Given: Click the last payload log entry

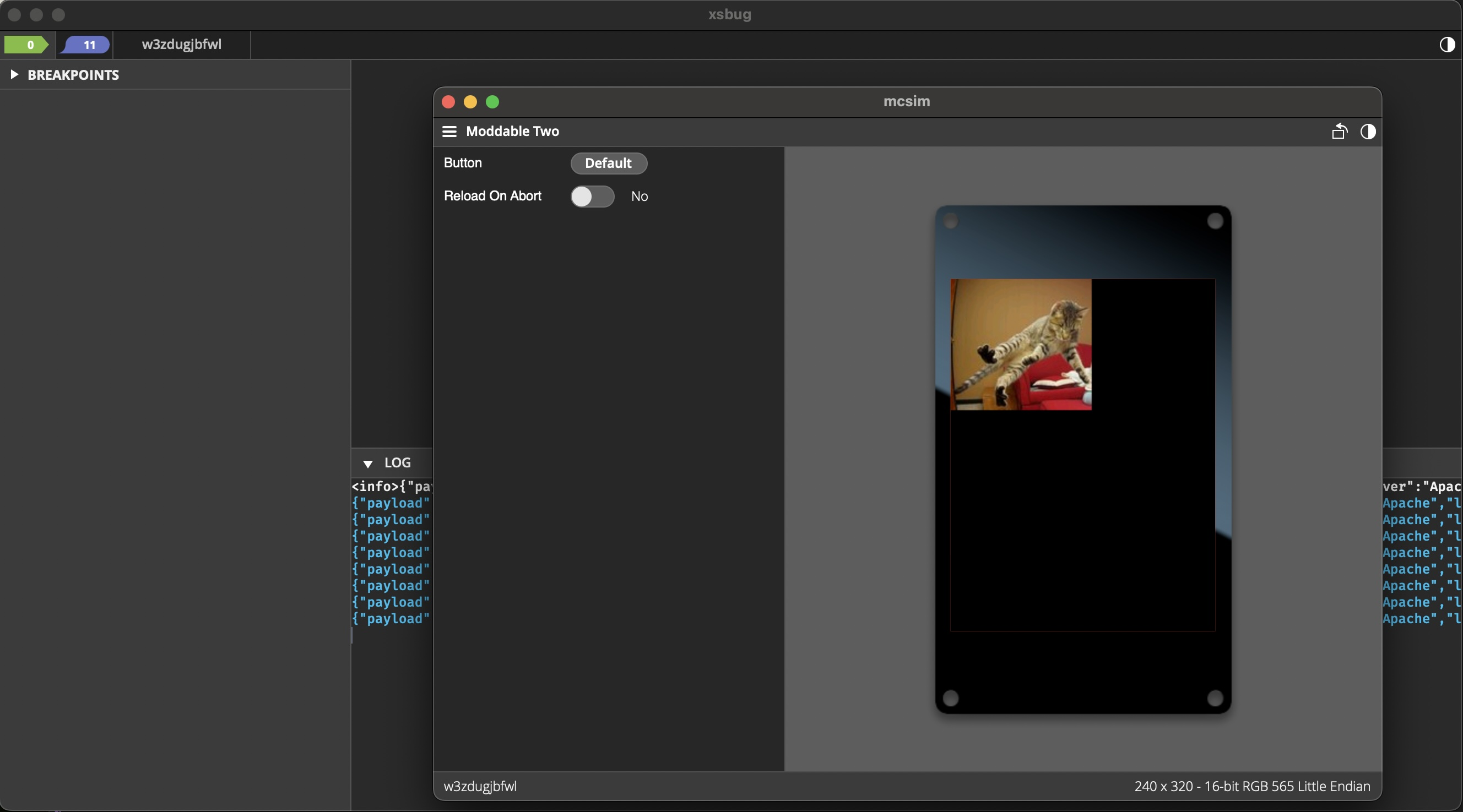Looking at the screenshot, I should [391, 619].
